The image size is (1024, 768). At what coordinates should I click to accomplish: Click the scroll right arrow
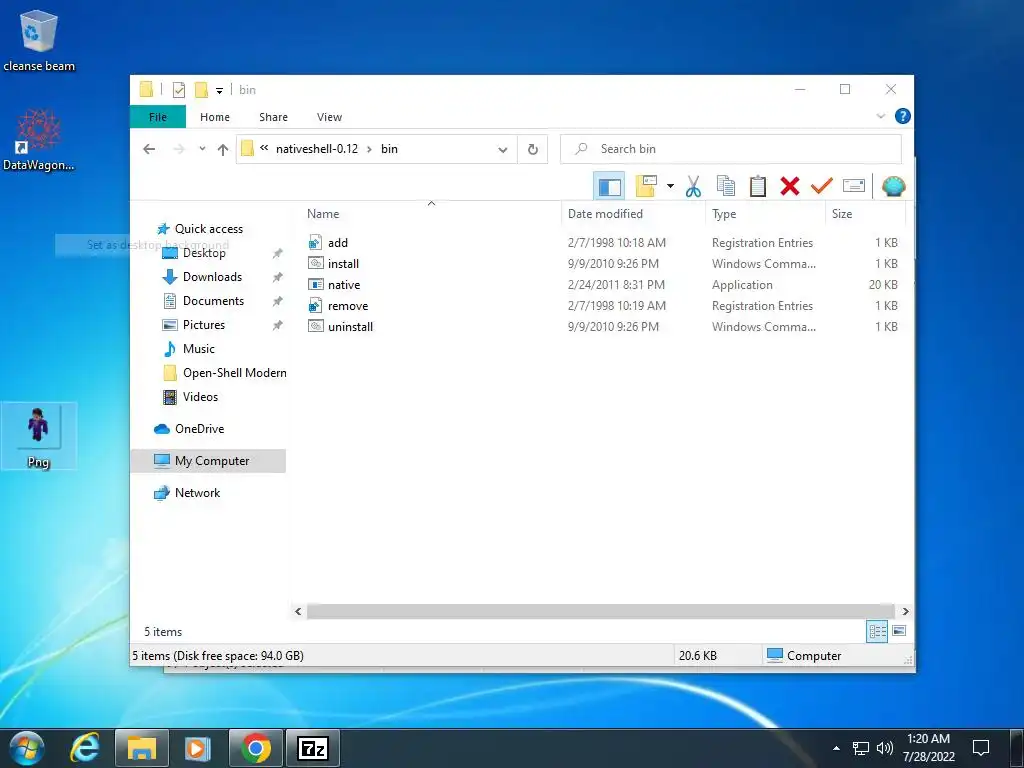coord(905,611)
